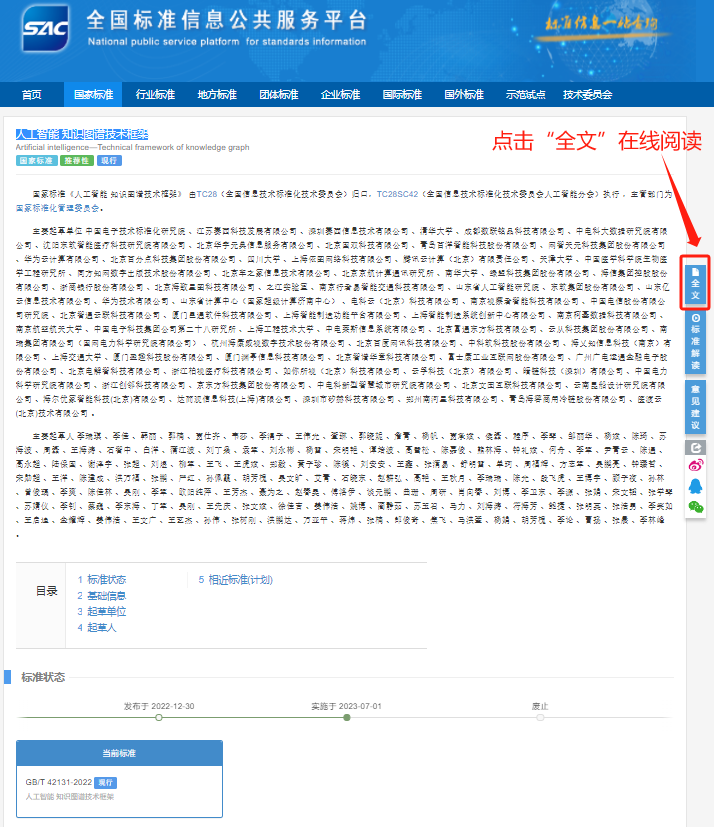
Task: Switch to the 行业标准 tab
Action: 155,95
